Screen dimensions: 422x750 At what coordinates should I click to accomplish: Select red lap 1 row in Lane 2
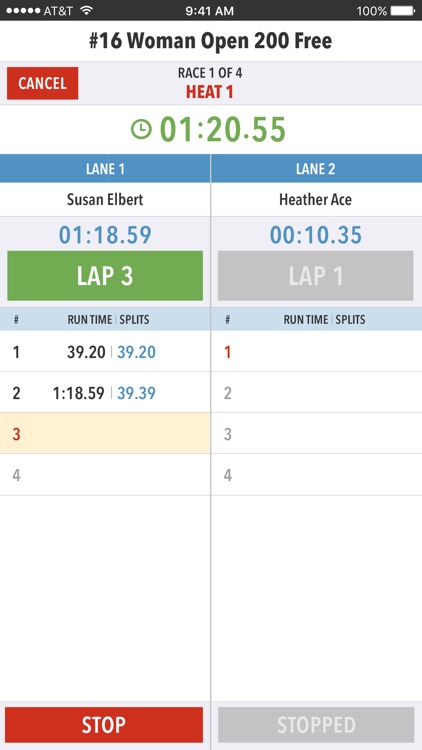point(316,352)
